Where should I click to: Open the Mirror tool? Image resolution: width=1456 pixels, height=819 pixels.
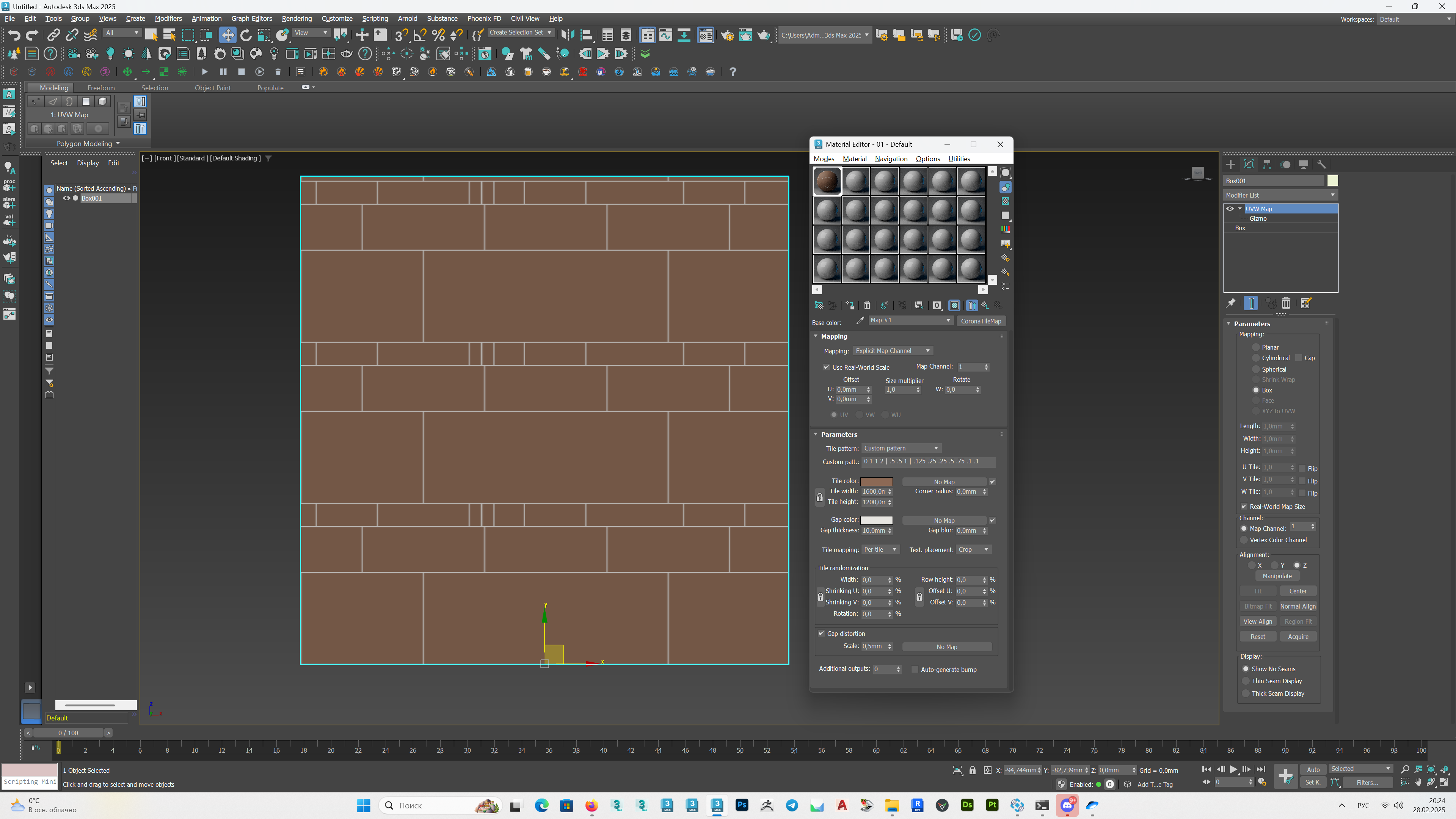point(568,35)
